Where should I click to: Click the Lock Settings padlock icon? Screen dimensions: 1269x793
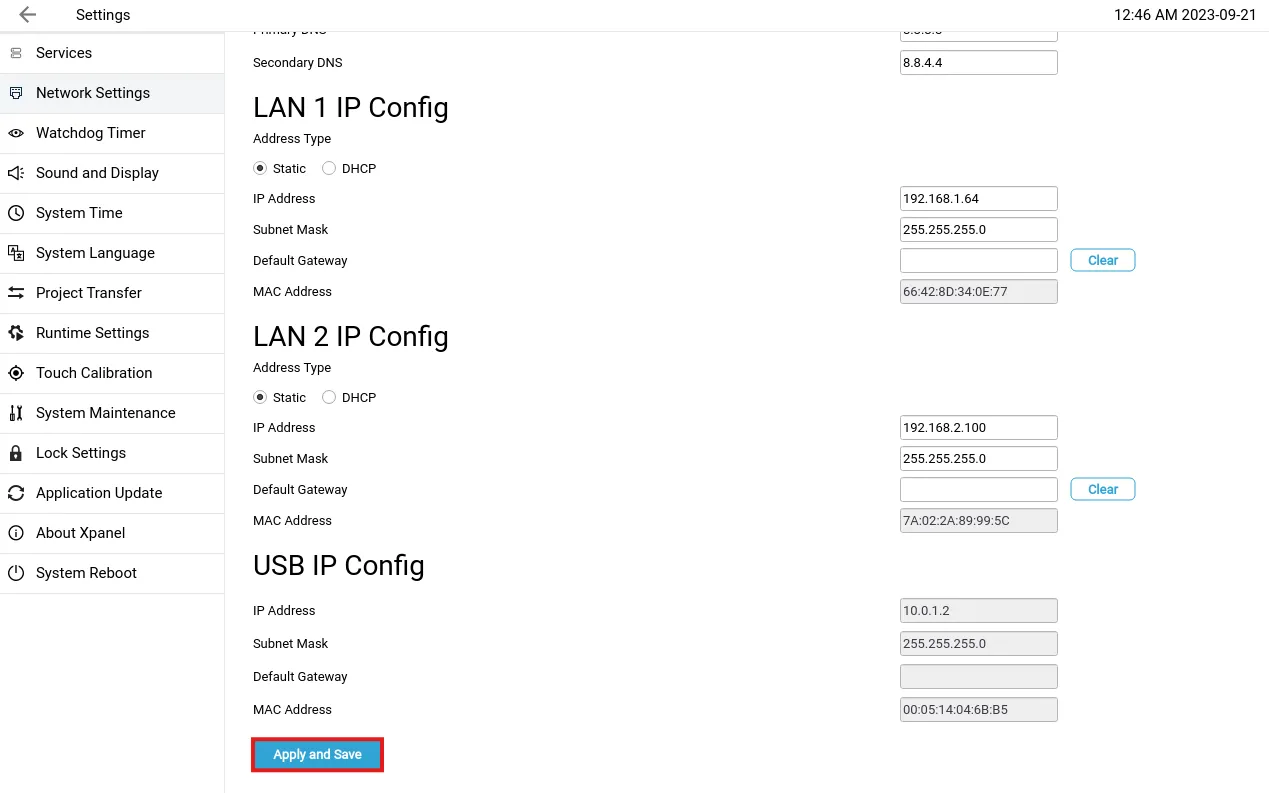pos(16,453)
